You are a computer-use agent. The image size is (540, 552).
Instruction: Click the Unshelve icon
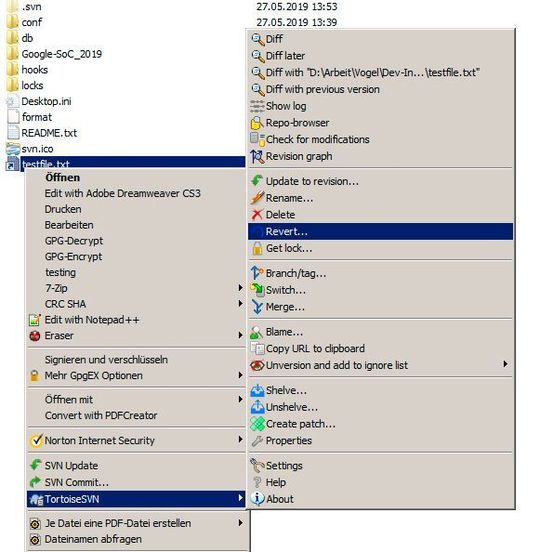pyautogui.click(x=257, y=407)
